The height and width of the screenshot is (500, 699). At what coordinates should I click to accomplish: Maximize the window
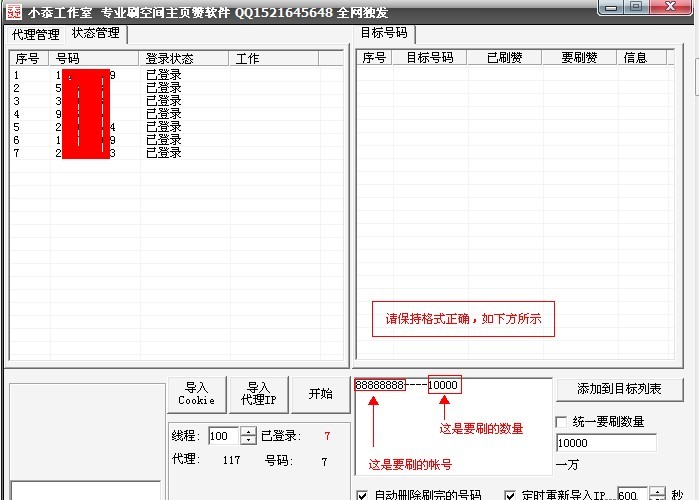[x=636, y=6]
